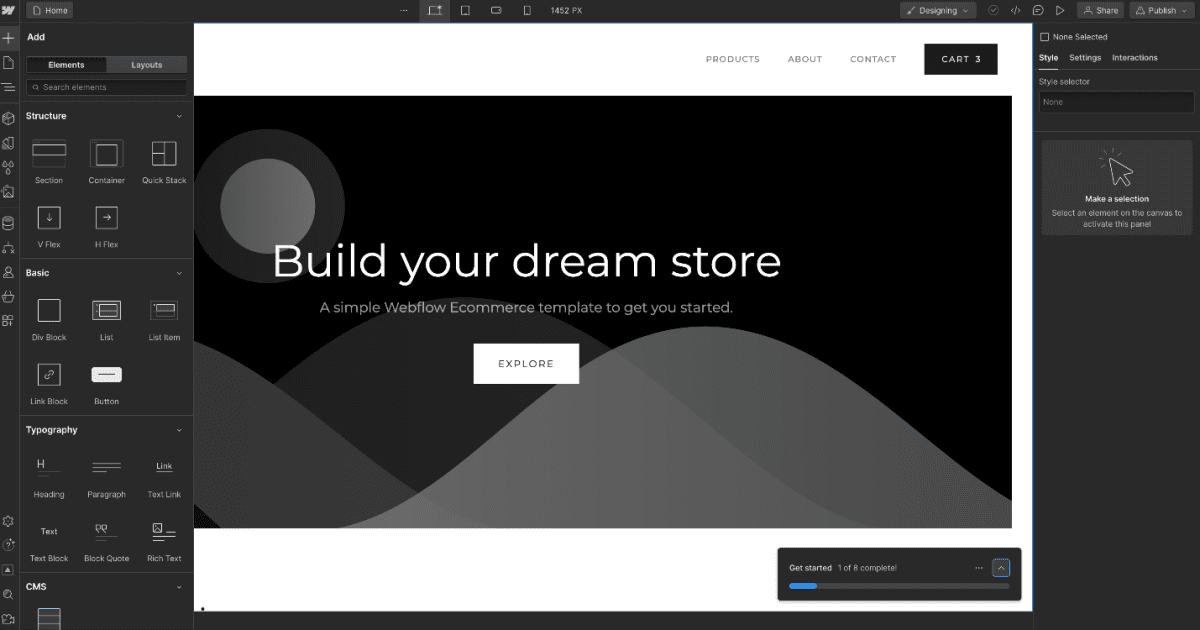Click the Share button
This screenshot has height=630, width=1200.
click(x=1100, y=10)
